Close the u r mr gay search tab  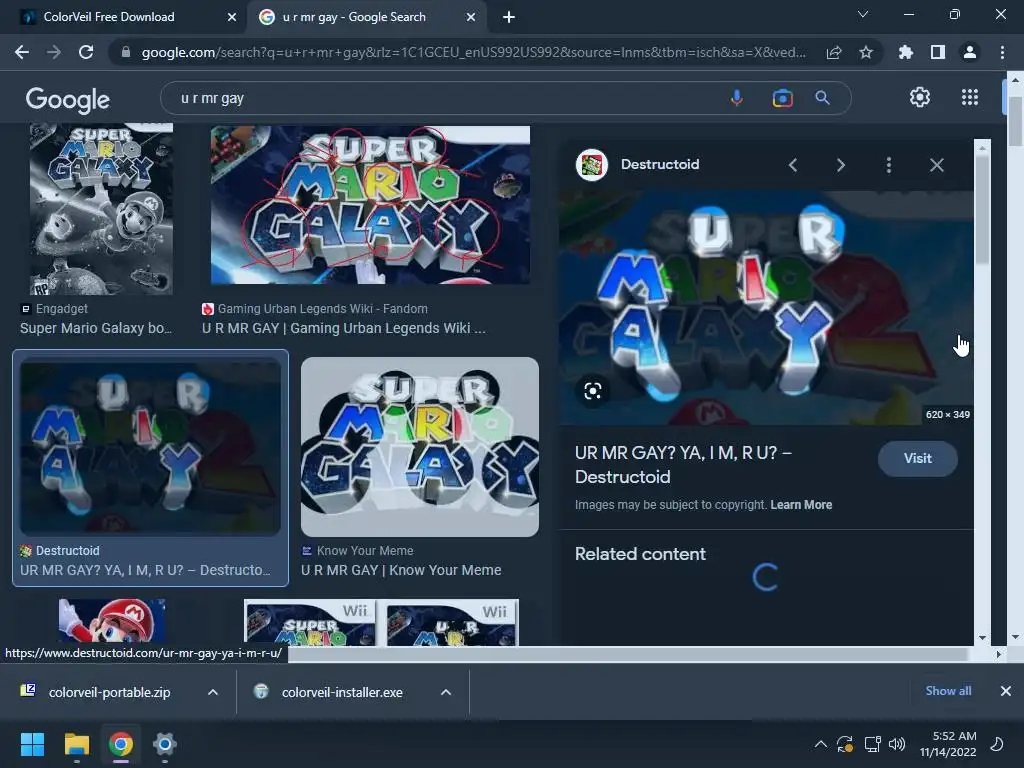click(x=471, y=17)
